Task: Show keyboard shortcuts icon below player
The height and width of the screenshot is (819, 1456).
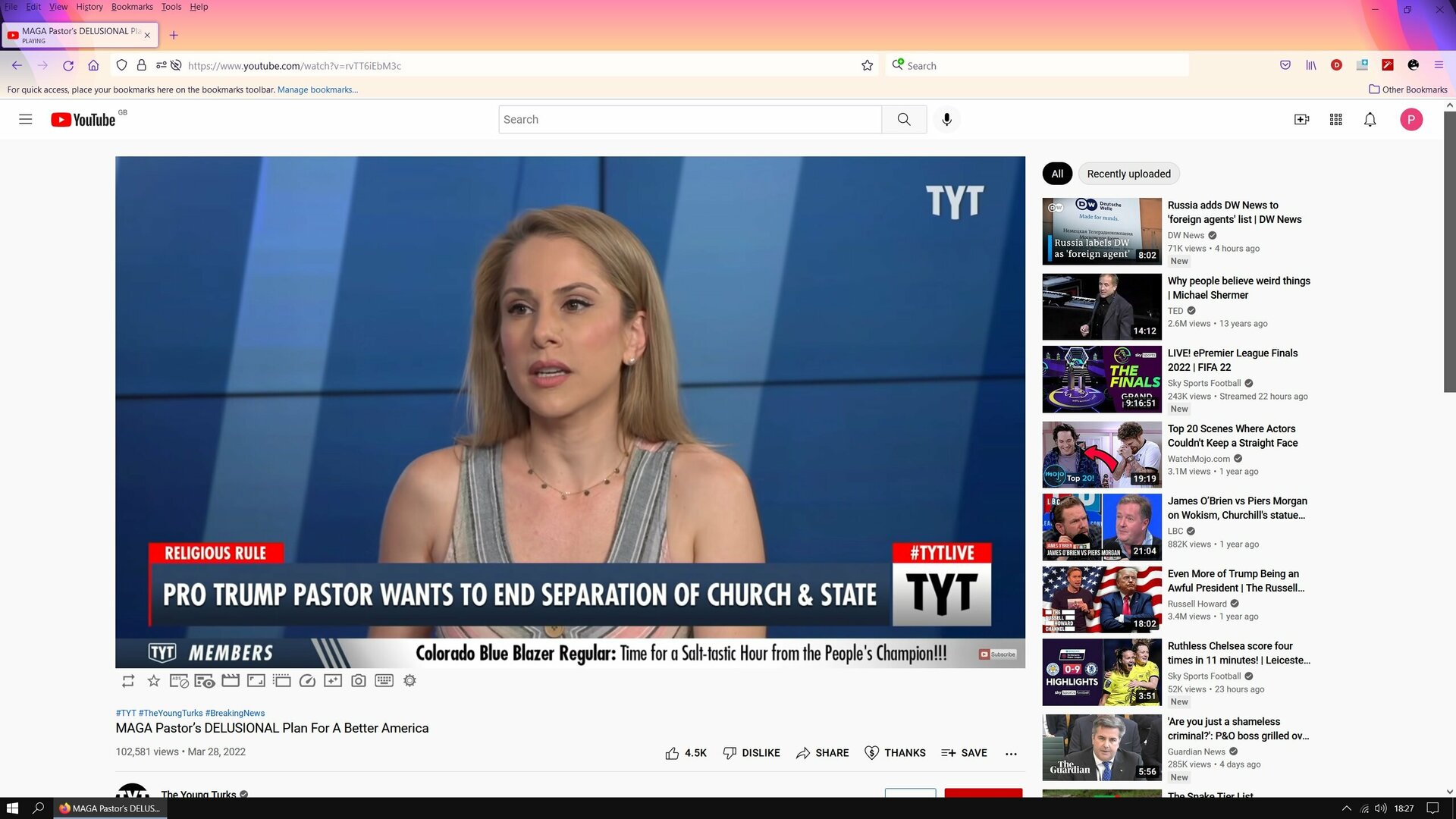Action: [384, 681]
